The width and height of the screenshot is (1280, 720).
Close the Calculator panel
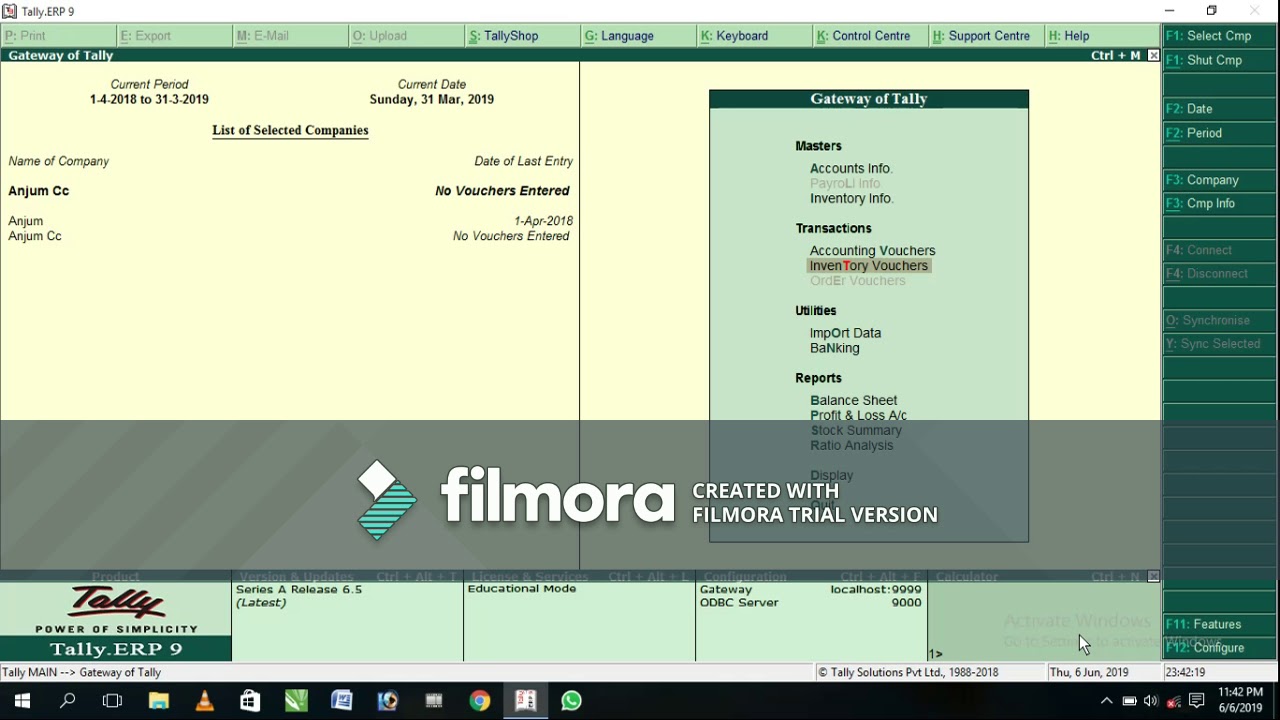[x=1153, y=577]
